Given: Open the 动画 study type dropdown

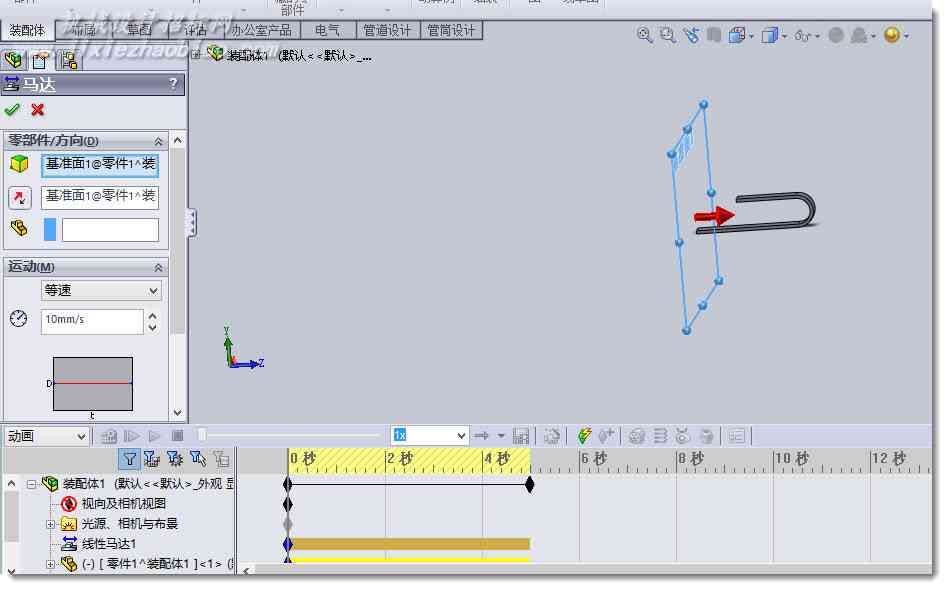Looking at the screenshot, I should tap(47, 436).
